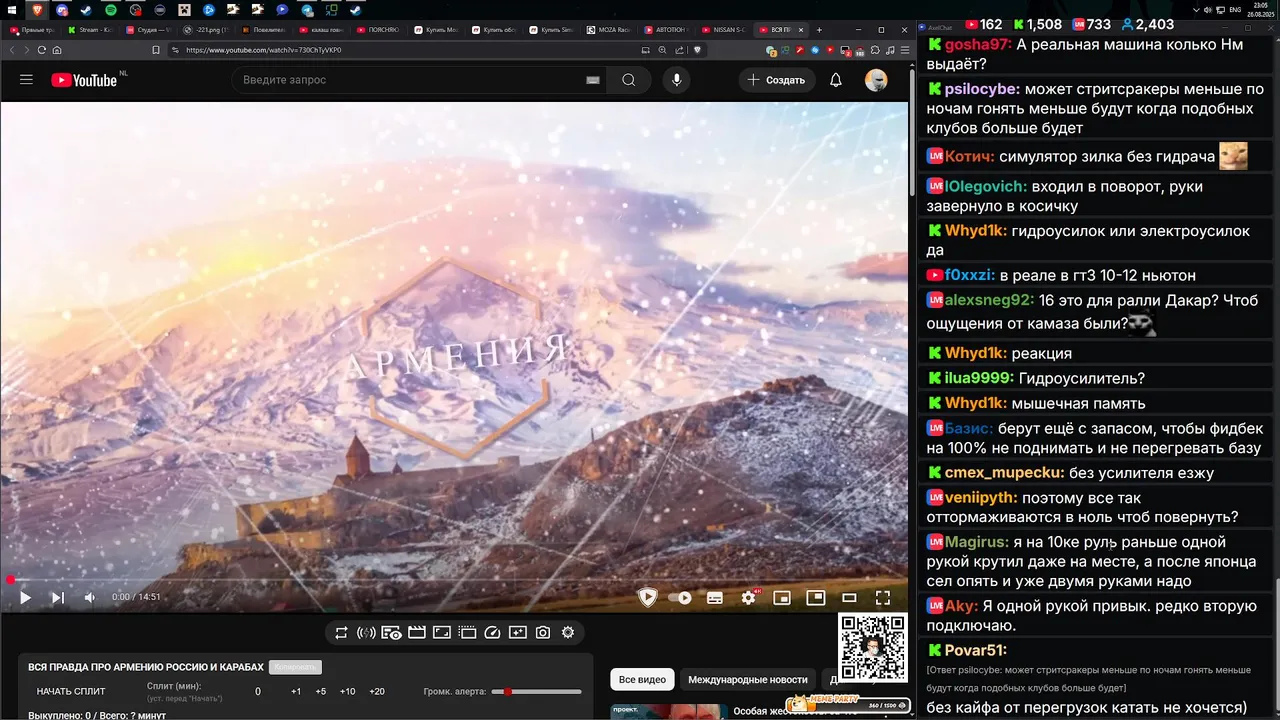Mute the video player volume

89,597
